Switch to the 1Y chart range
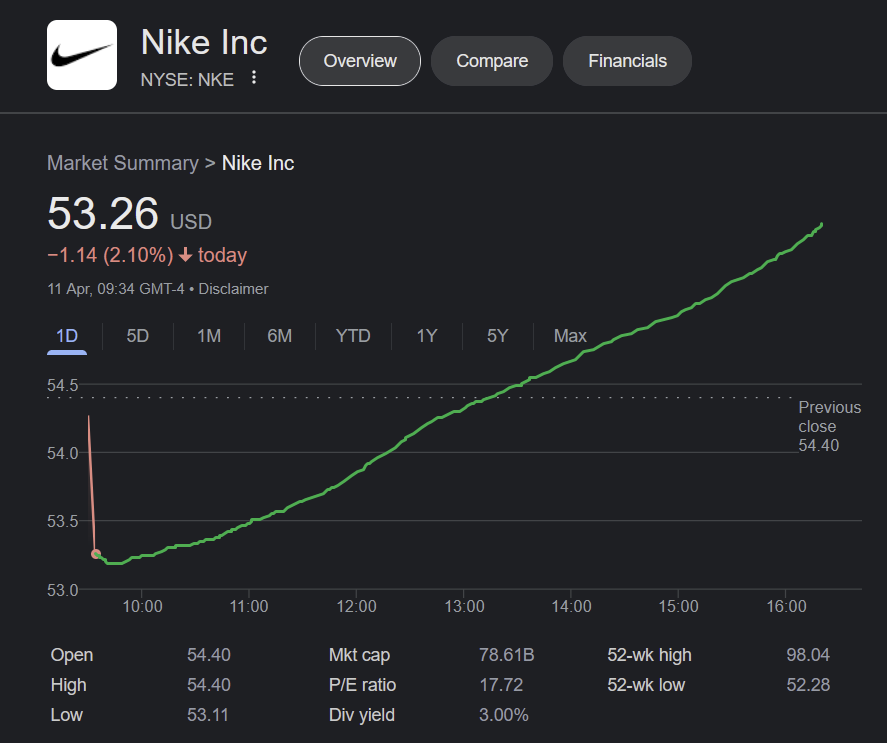The image size is (887, 743). tap(427, 336)
